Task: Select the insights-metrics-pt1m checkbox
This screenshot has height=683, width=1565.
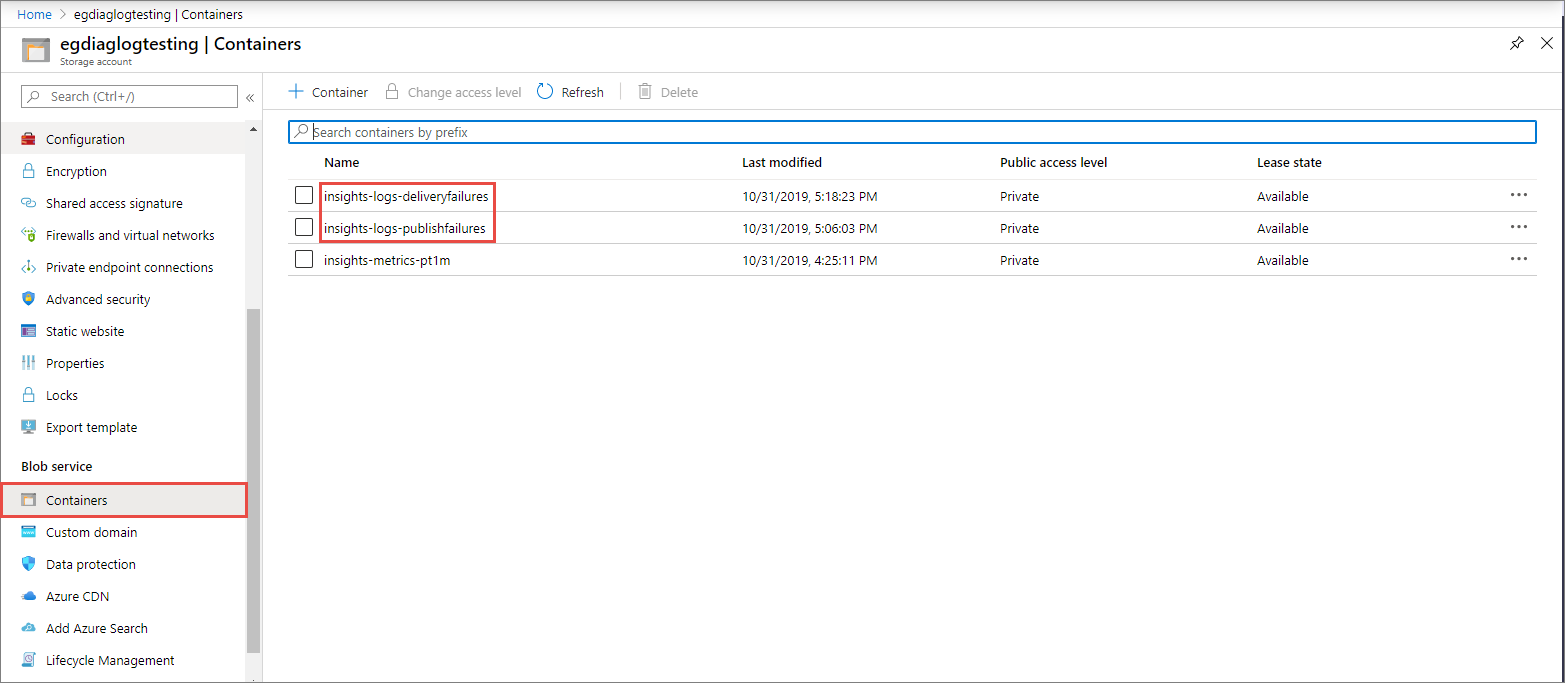Action: pyautogui.click(x=304, y=259)
